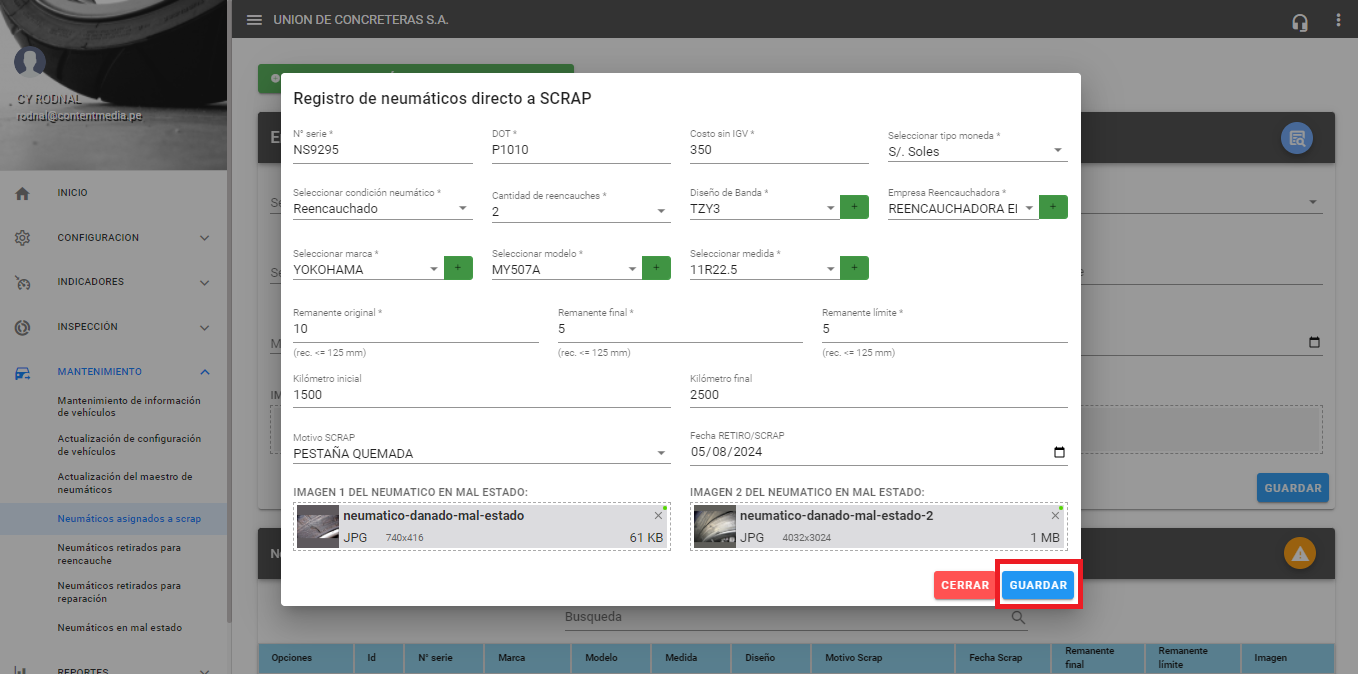Viewport: 1358px width, 674px height.
Task: Click plus button beside Seleccionar medida
Action: 854,268
